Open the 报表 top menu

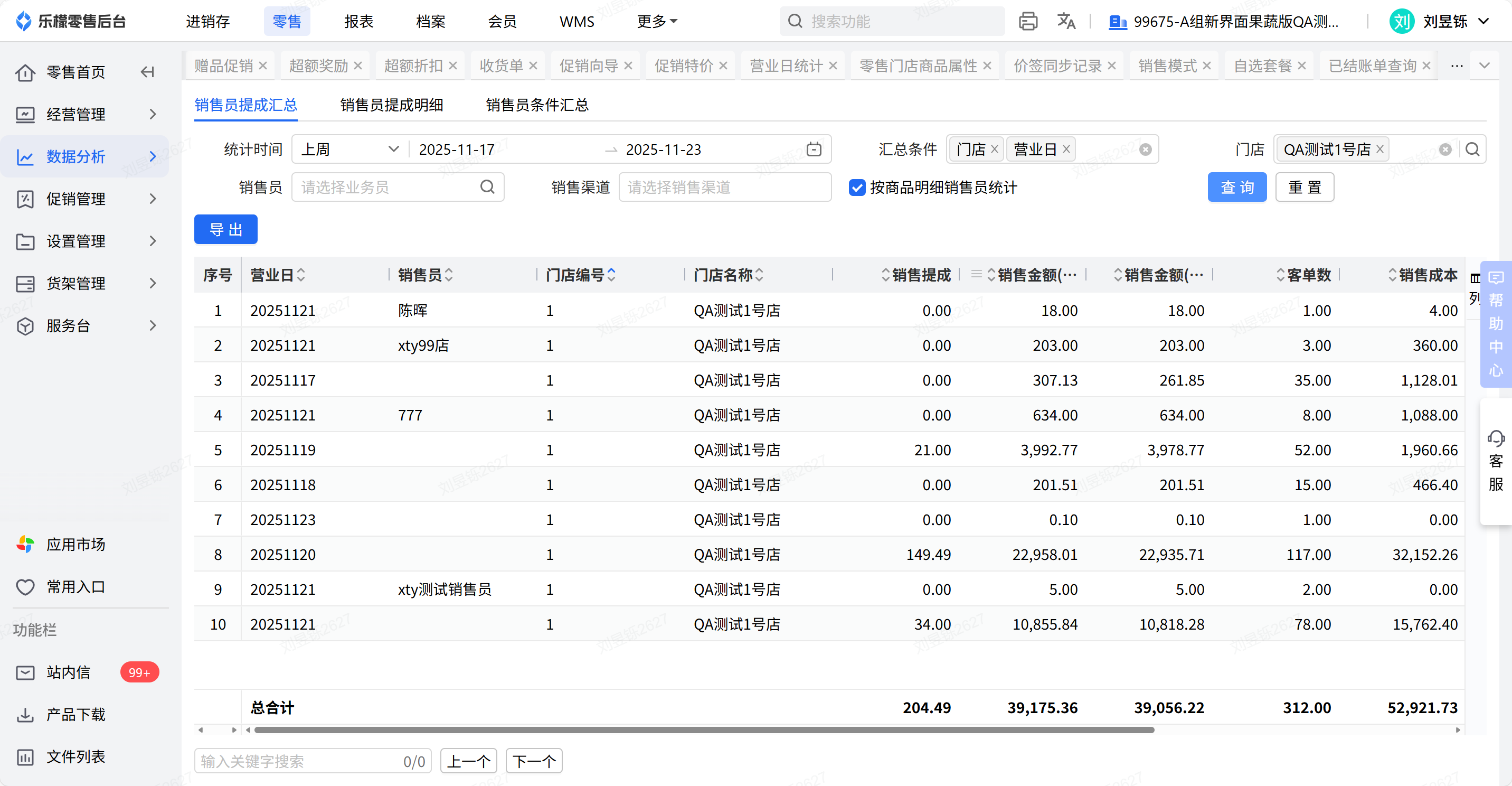coord(358,22)
